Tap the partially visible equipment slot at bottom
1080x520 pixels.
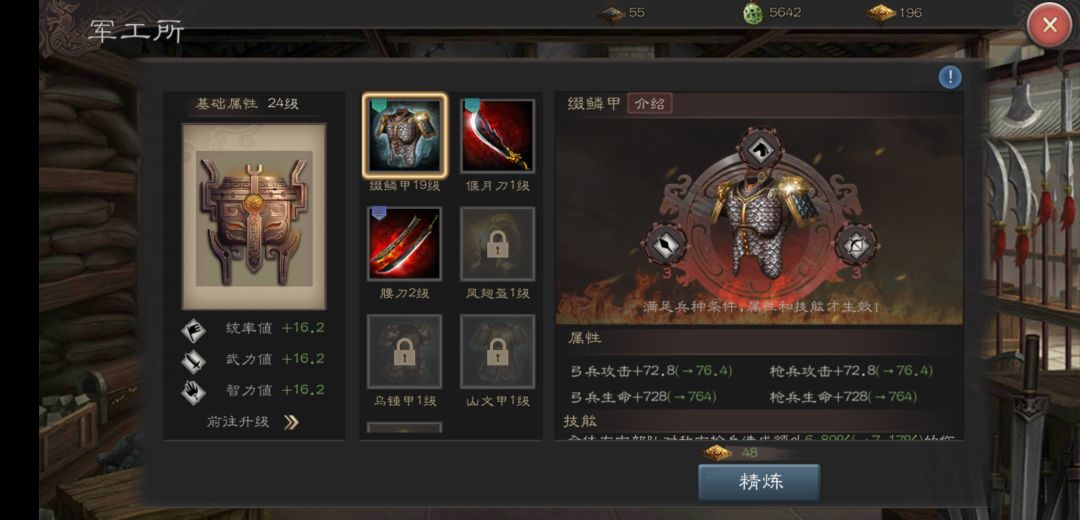click(404, 428)
